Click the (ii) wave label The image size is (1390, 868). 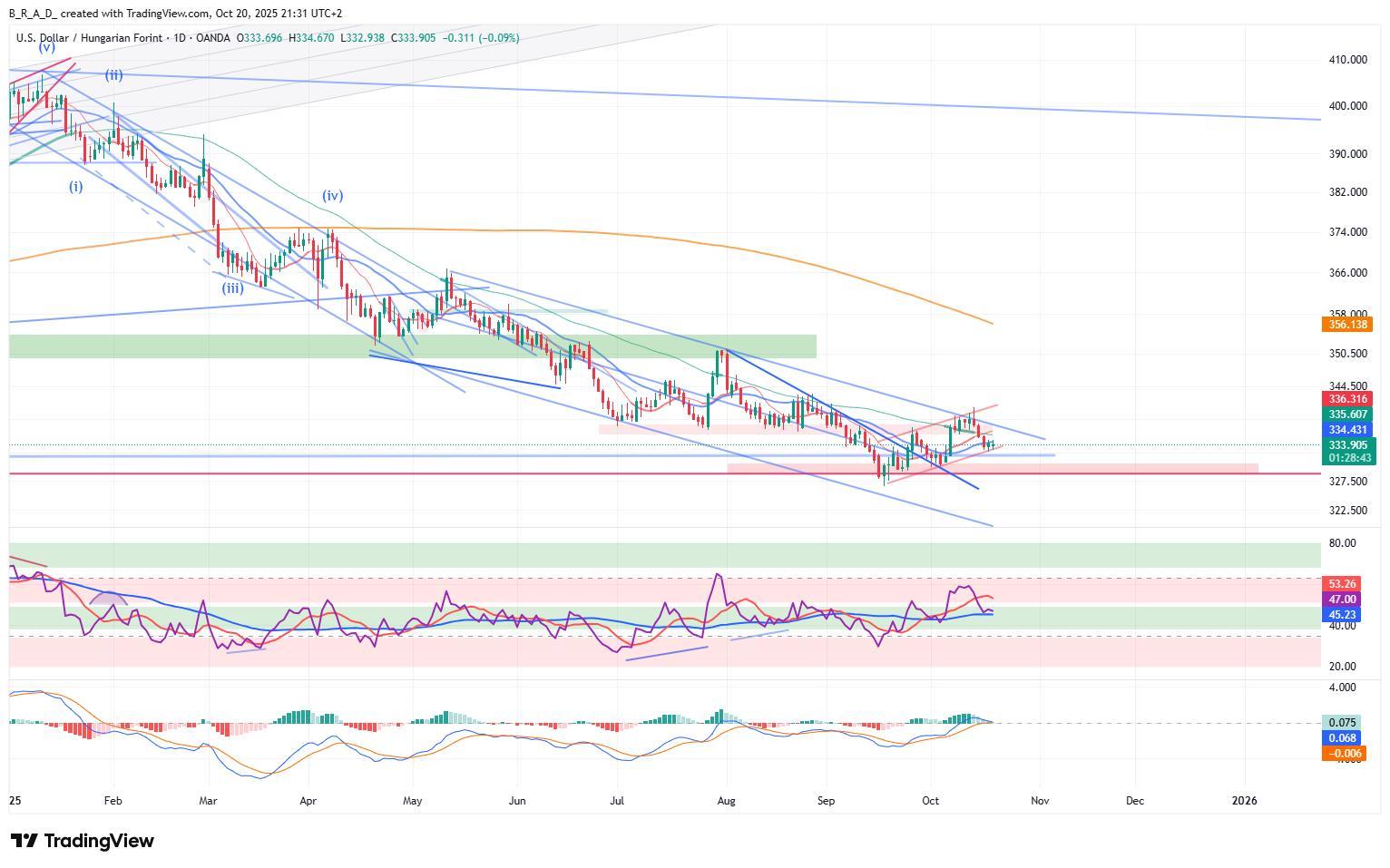[113, 75]
